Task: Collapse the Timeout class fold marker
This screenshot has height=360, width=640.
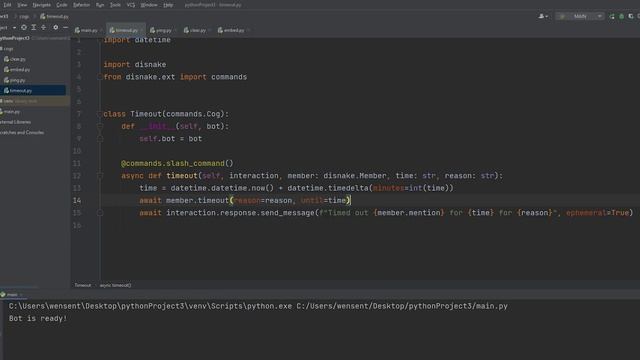Action: (100, 114)
